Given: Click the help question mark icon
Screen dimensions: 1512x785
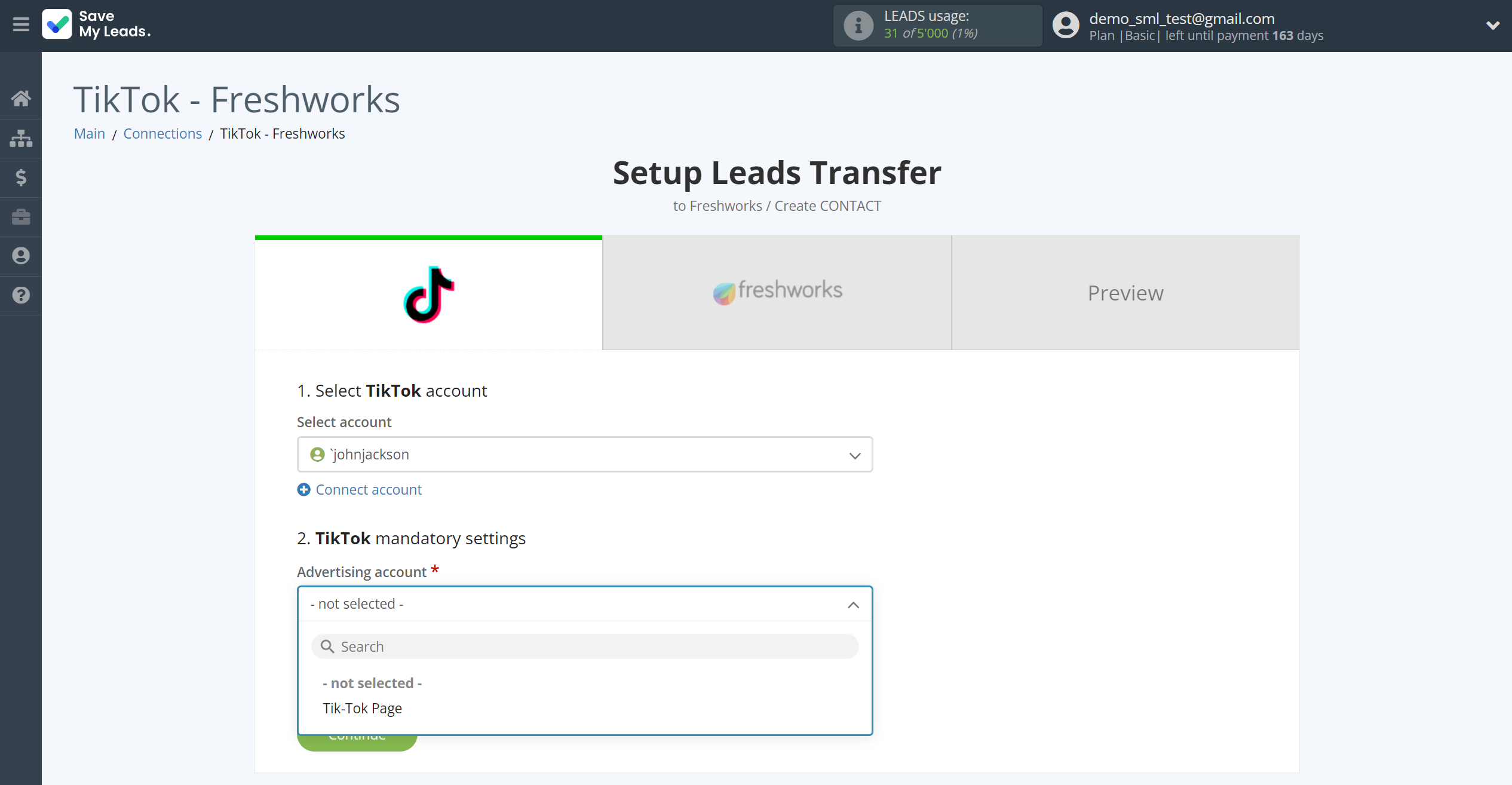Looking at the screenshot, I should pyautogui.click(x=21, y=295).
